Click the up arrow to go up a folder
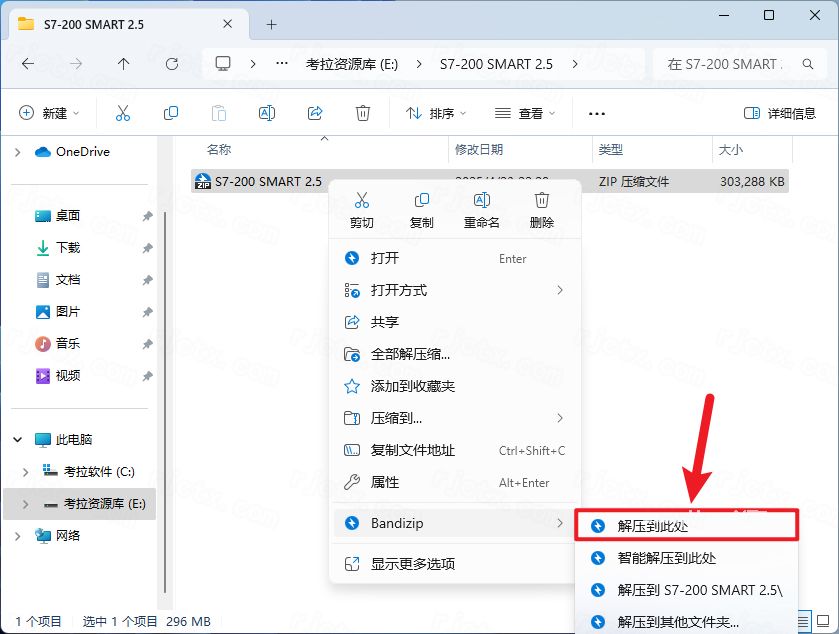Screen dimensions: 839x634 coord(121,63)
